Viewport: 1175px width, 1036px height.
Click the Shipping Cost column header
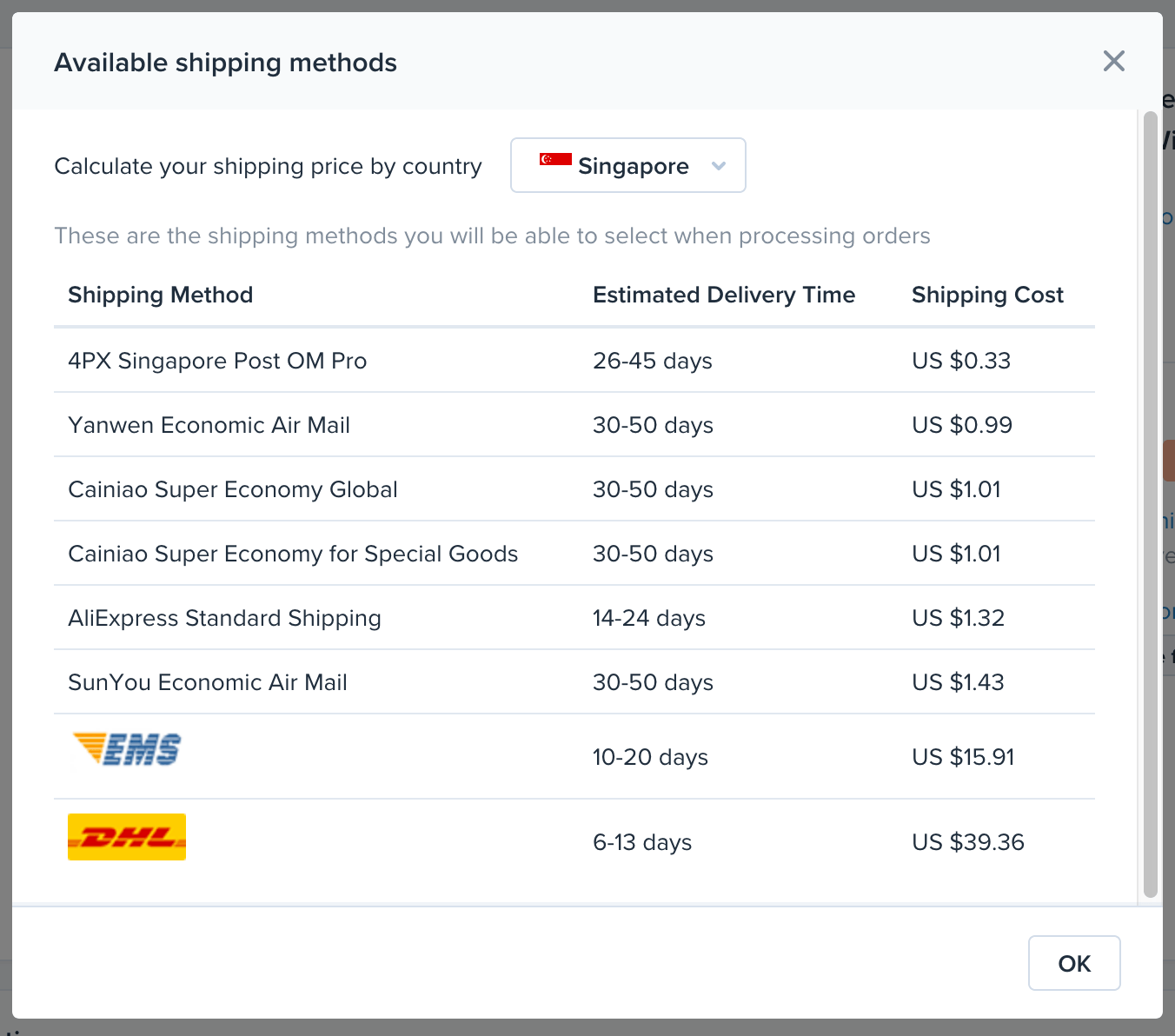click(x=987, y=295)
